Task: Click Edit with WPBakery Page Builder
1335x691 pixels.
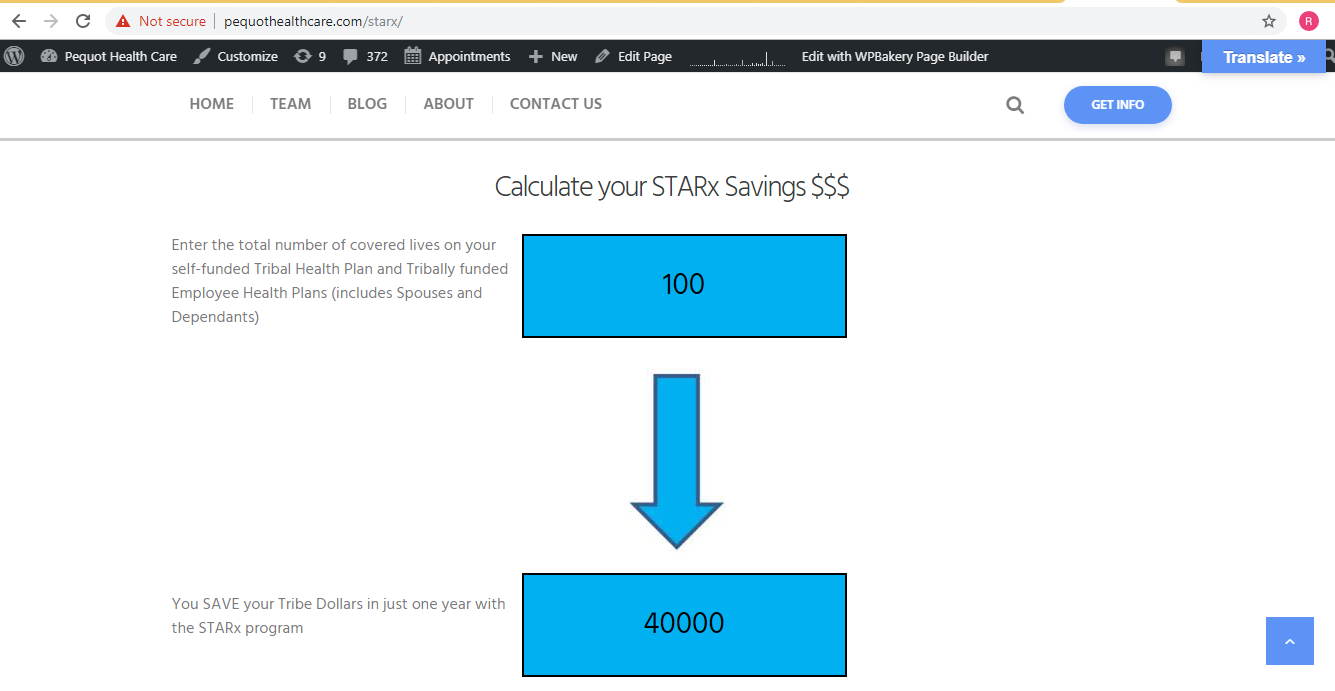Action: pos(895,56)
